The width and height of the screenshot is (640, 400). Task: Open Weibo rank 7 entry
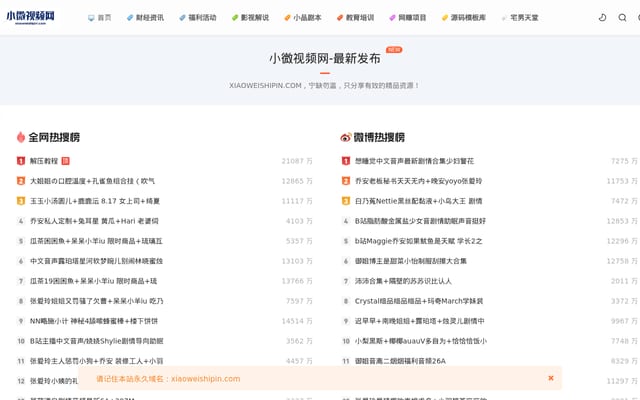pos(403,281)
